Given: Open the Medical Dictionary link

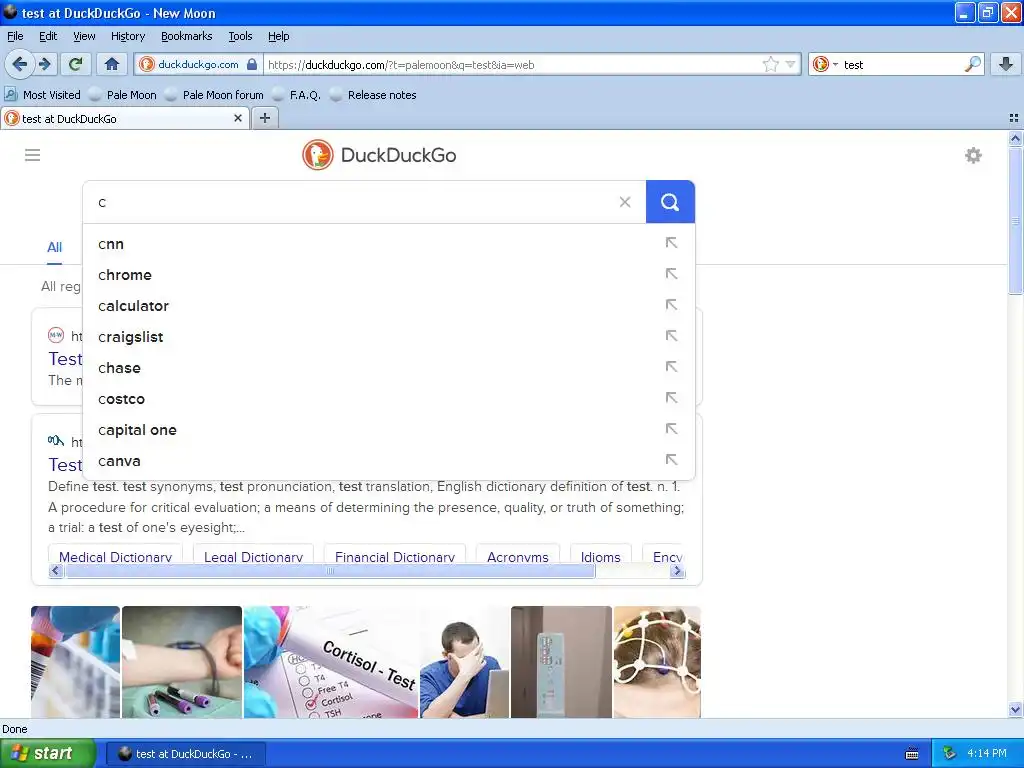Looking at the screenshot, I should coord(116,556).
